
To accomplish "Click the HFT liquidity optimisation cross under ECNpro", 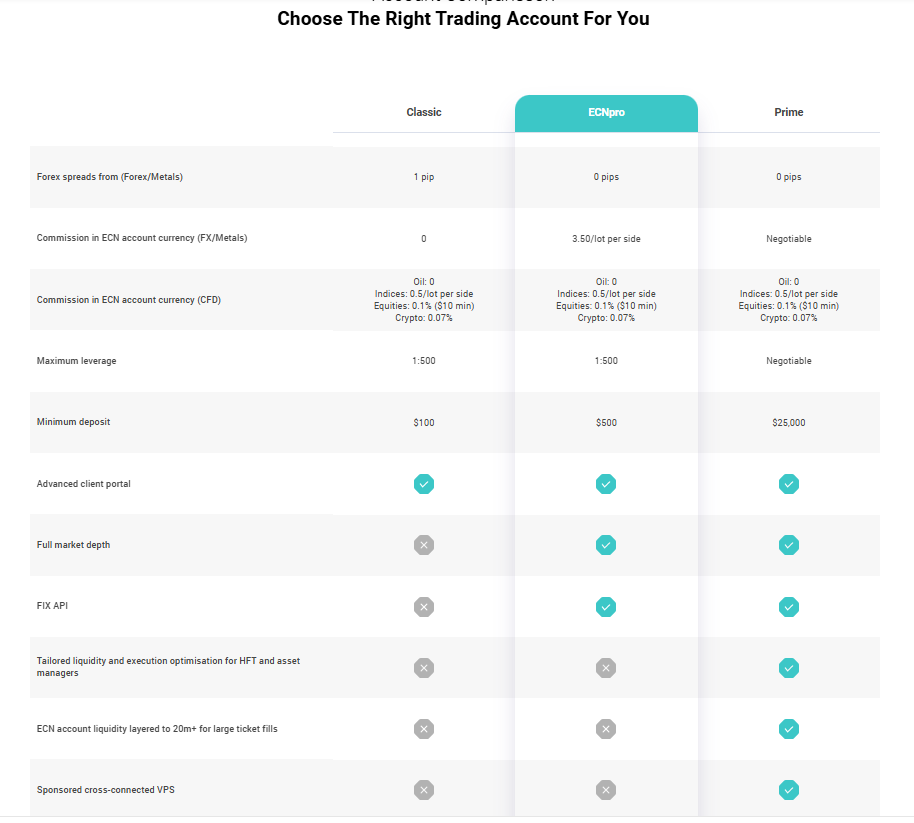I will pyautogui.click(x=606, y=668).
